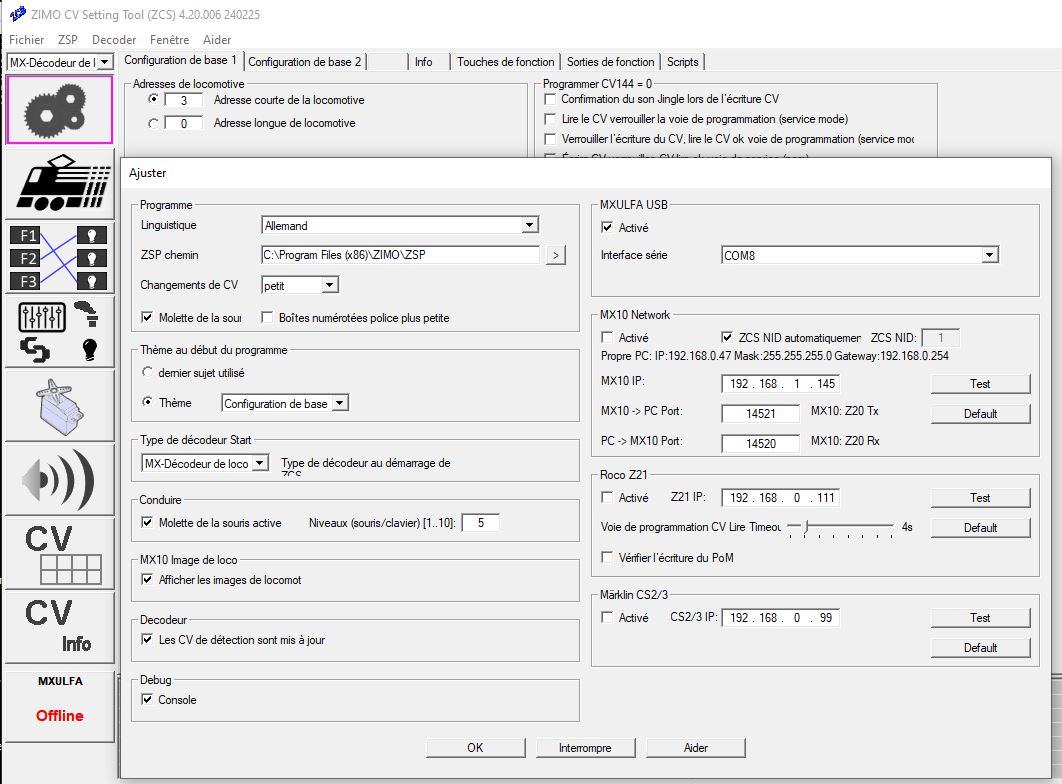Open the F1 F2 F3 function mapping icon
The height and width of the screenshot is (784, 1062).
click(60, 257)
